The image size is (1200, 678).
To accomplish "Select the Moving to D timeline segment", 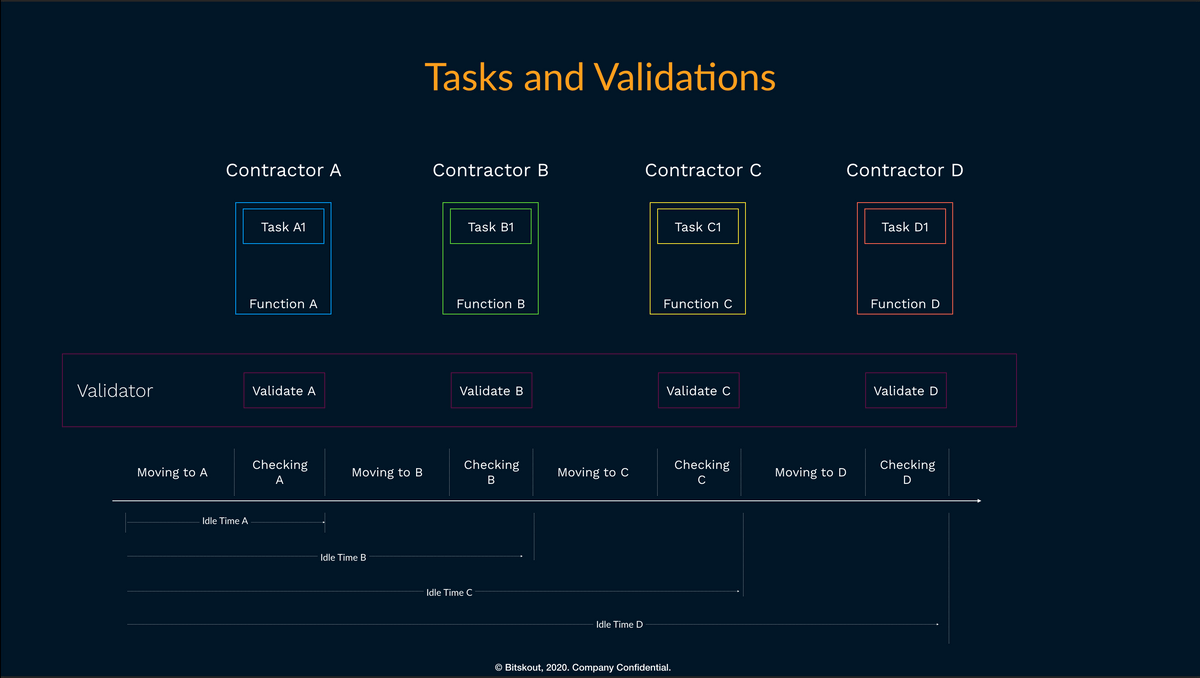I will [x=810, y=472].
